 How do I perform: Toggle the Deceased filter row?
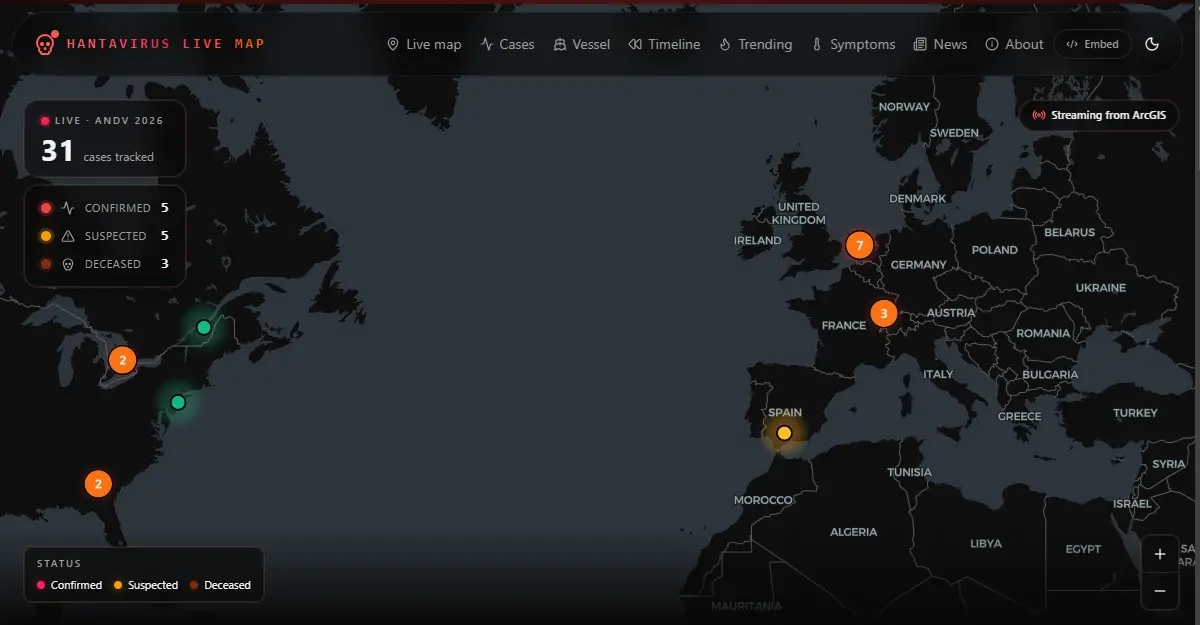(x=104, y=264)
